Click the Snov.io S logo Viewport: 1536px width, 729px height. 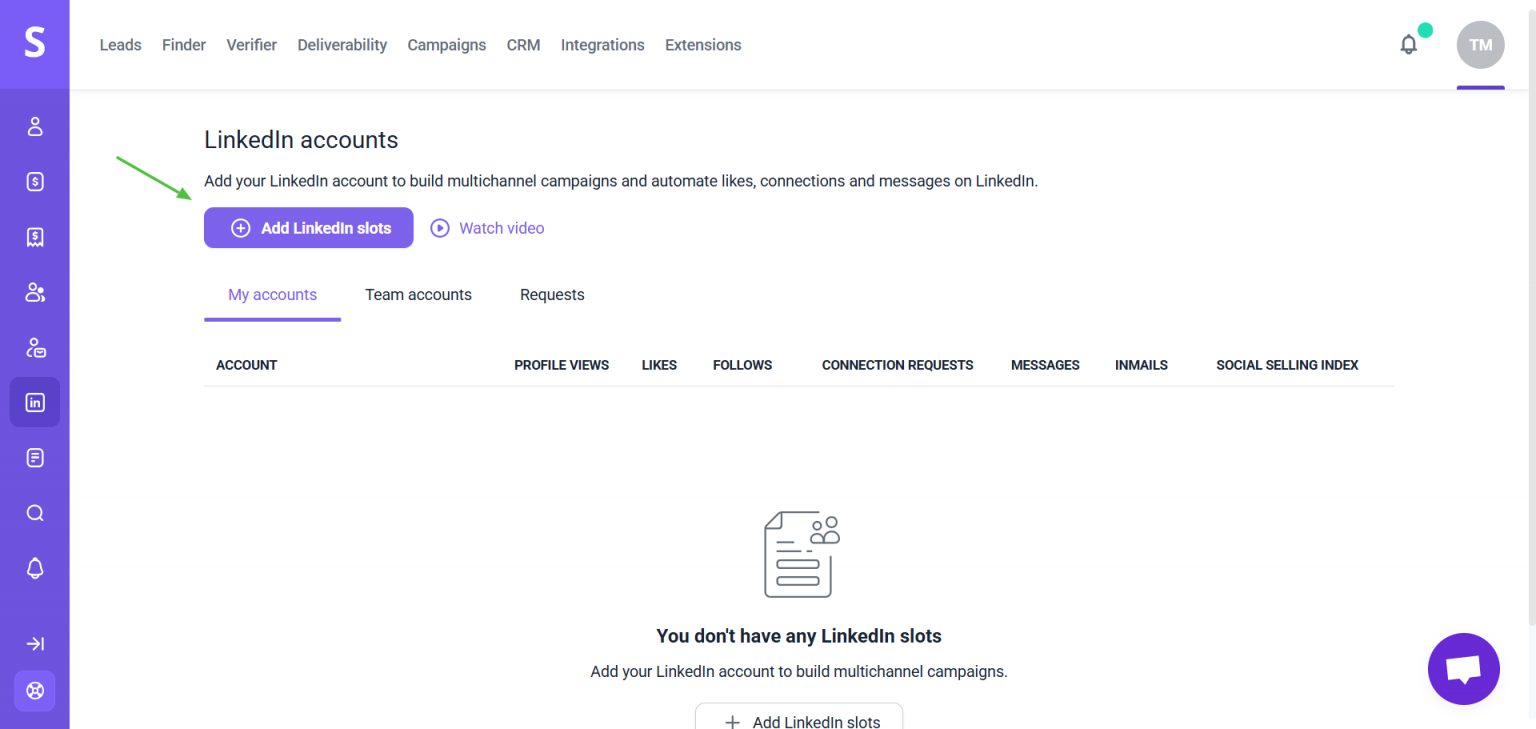pyautogui.click(x=35, y=44)
